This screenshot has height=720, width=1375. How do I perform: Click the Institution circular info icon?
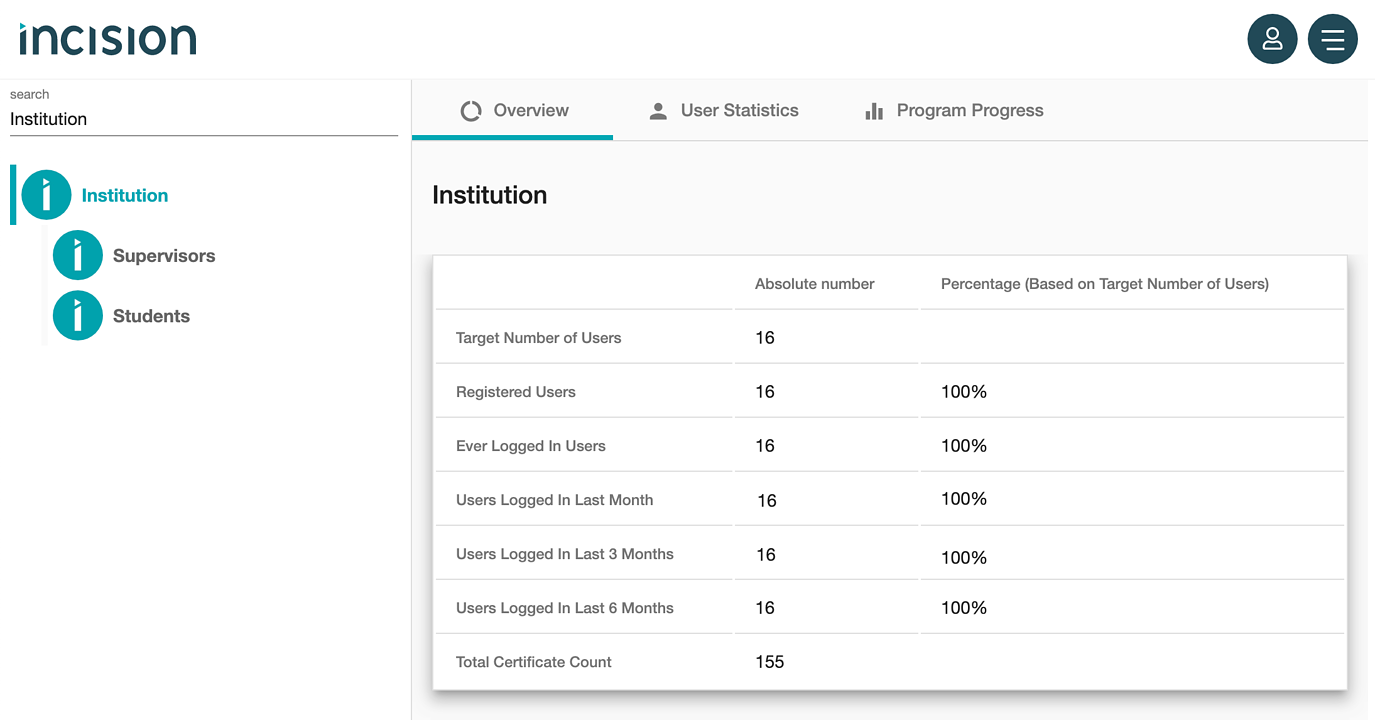tap(46, 195)
